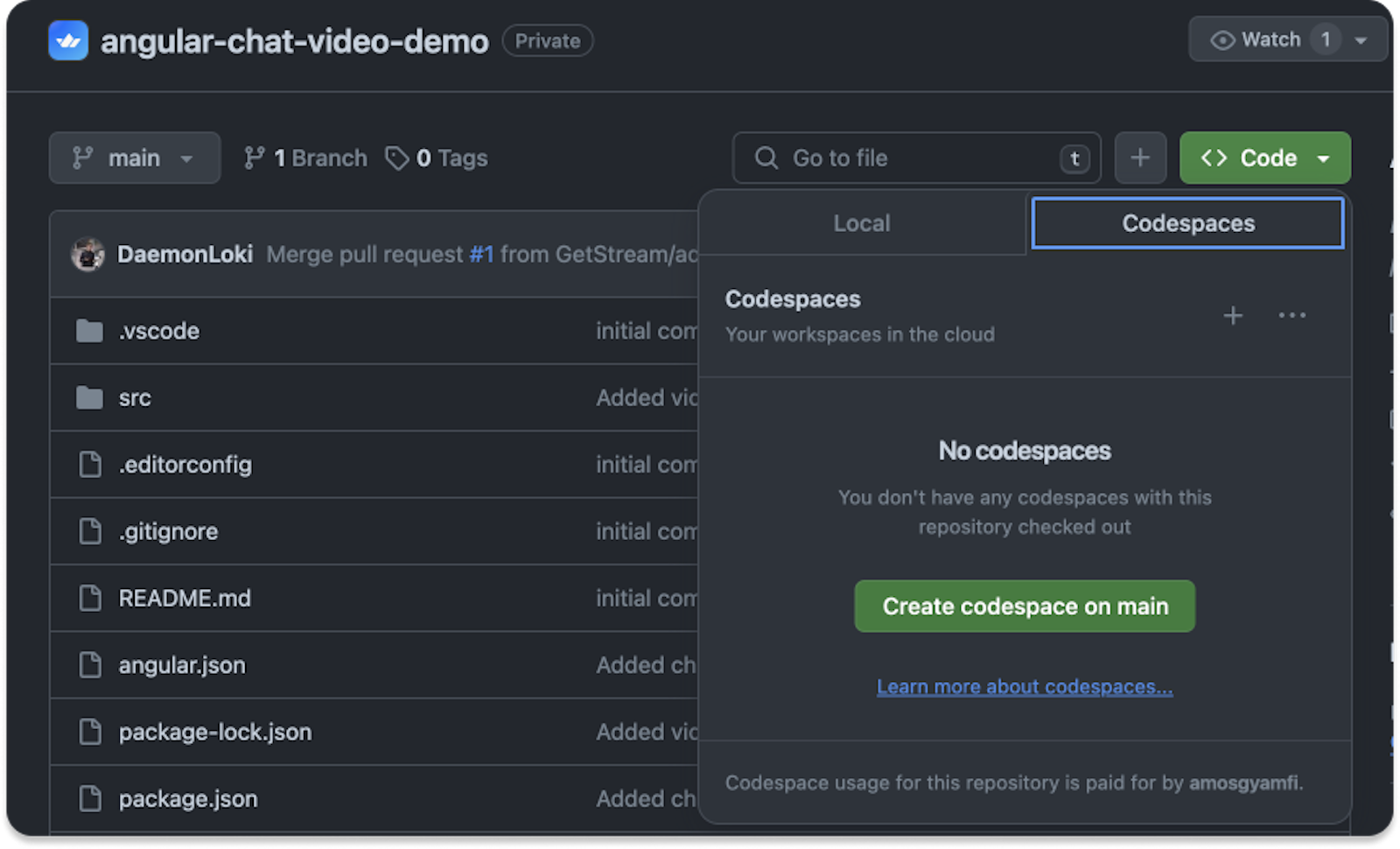Click the plus icon beside Go to file
1400x849 pixels.
tap(1140, 158)
